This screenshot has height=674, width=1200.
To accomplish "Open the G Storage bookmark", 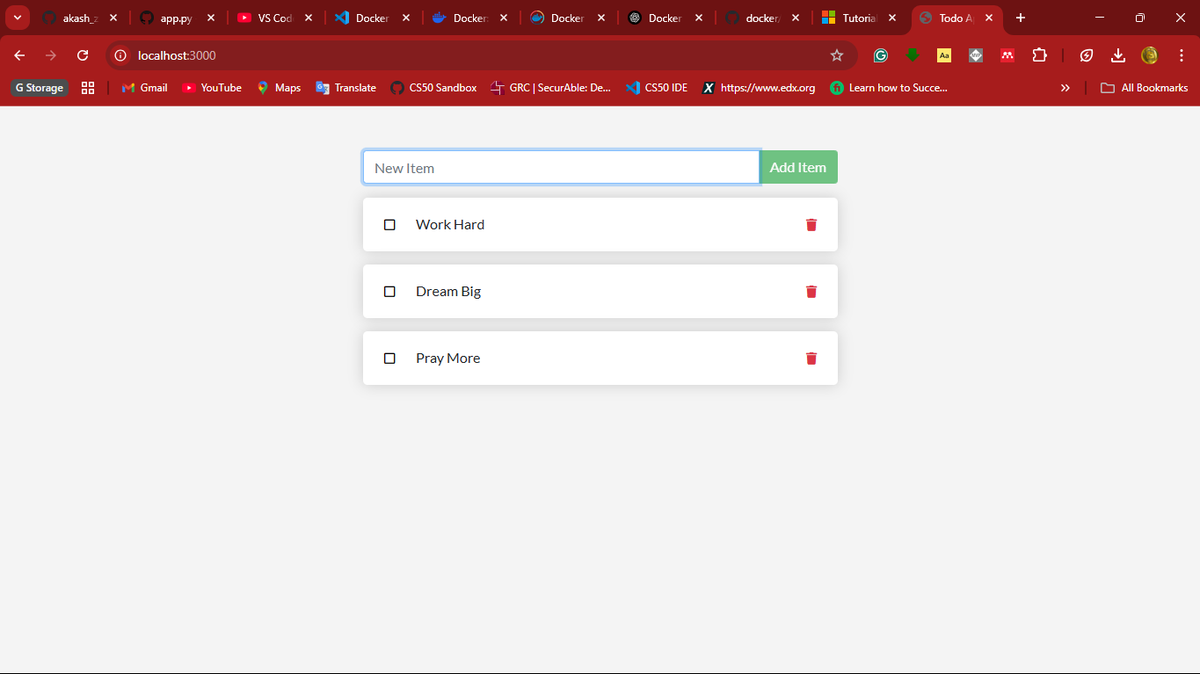I will (x=39, y=88).
